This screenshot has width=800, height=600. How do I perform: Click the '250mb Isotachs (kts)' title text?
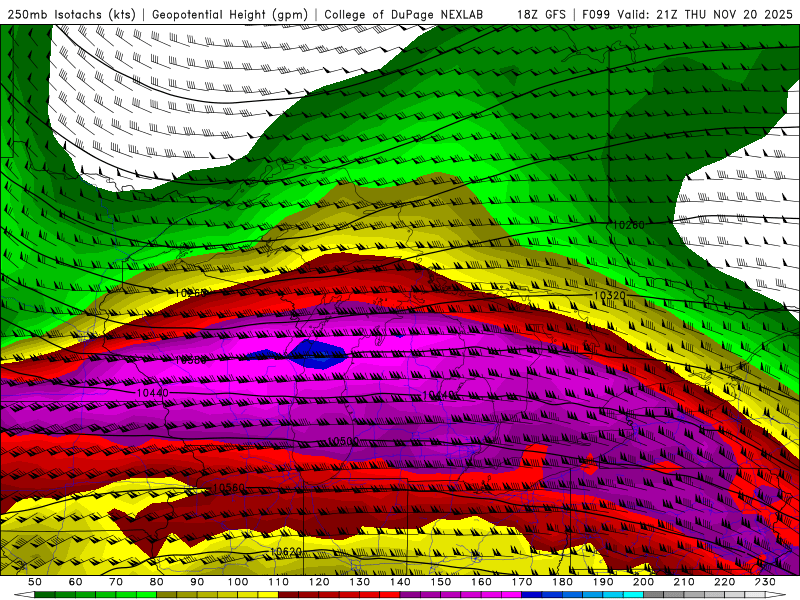tap(71, 15)
